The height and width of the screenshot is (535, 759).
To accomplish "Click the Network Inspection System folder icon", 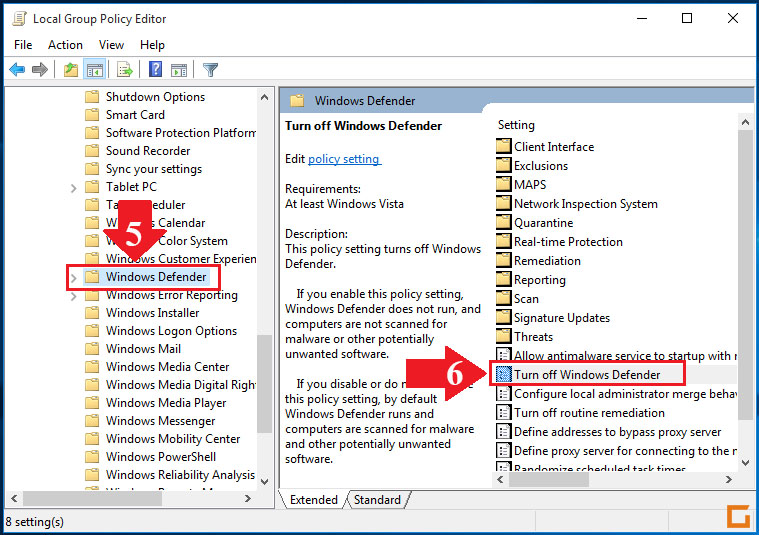I will (x=503, y=203).
